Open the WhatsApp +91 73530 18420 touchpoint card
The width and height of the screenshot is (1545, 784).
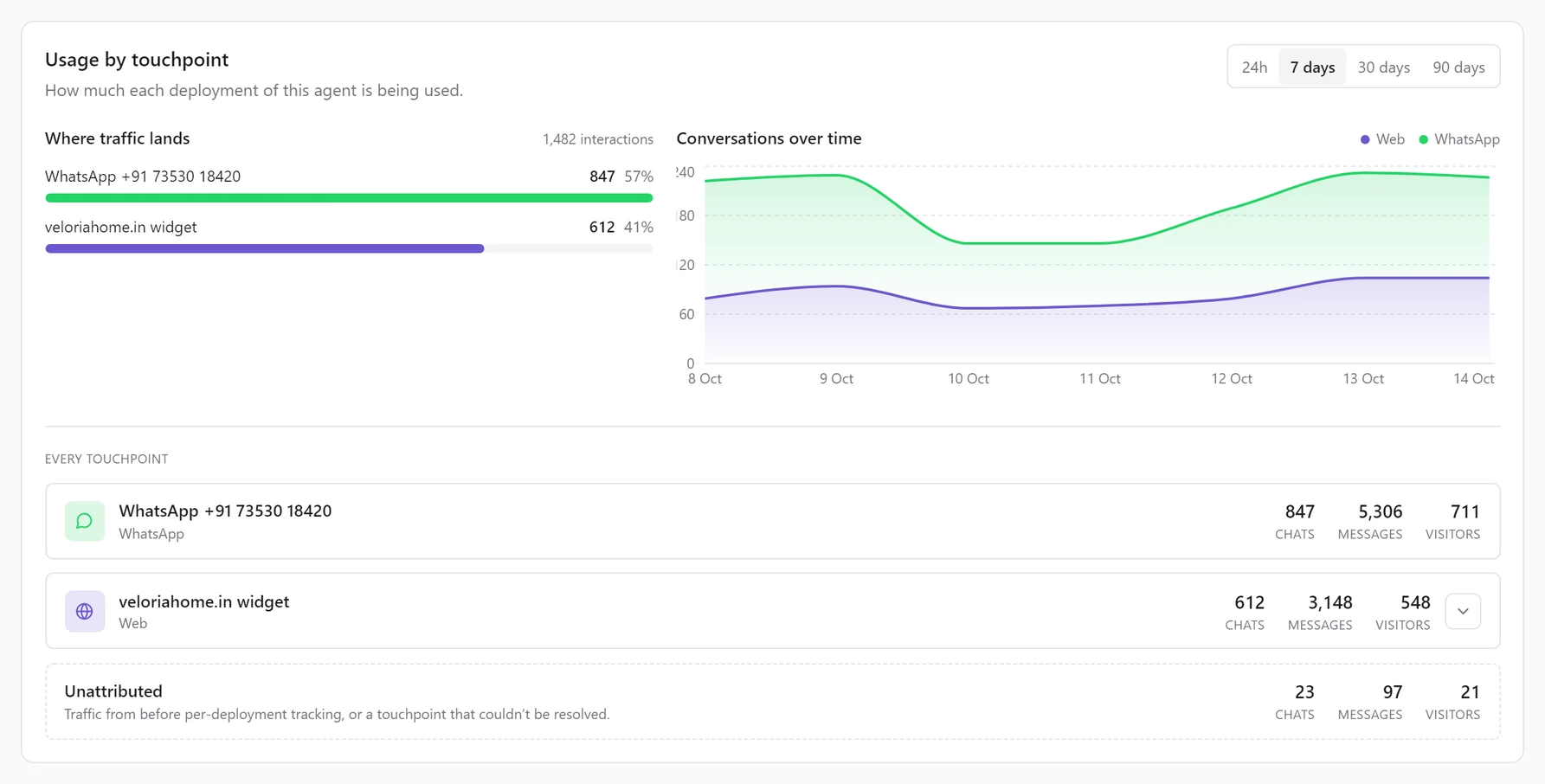click(772, 521)
